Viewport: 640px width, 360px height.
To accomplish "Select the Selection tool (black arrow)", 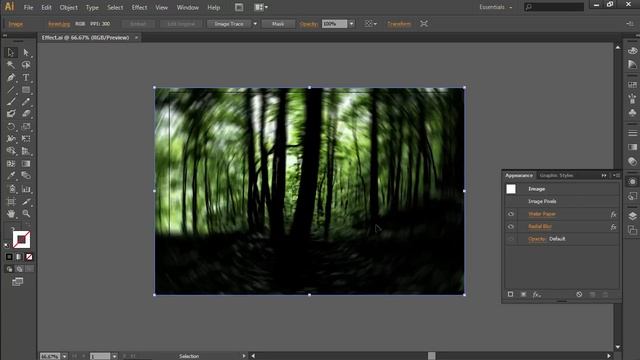I will point(11,53).
